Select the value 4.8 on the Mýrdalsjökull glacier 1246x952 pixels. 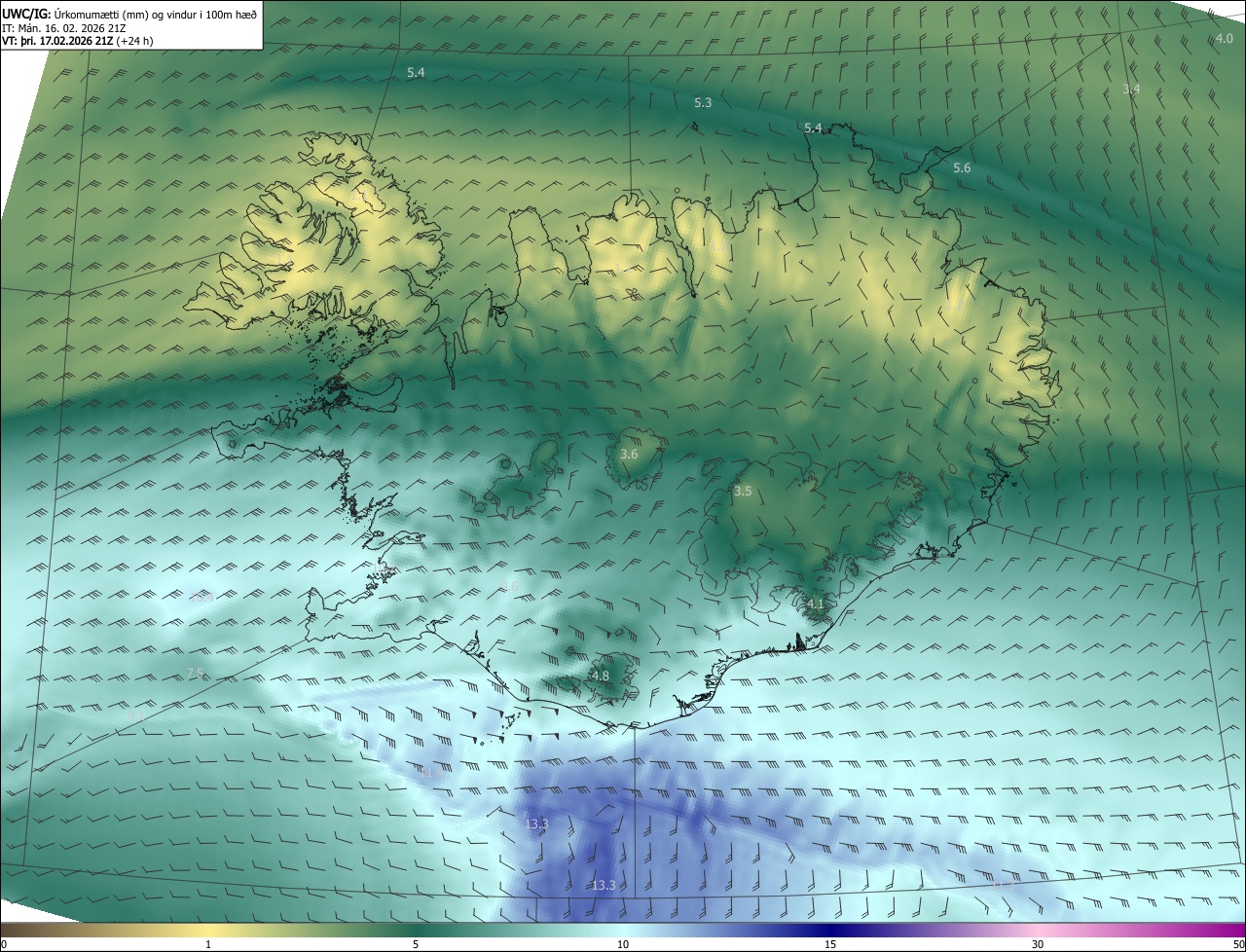[x=601, y=676]
